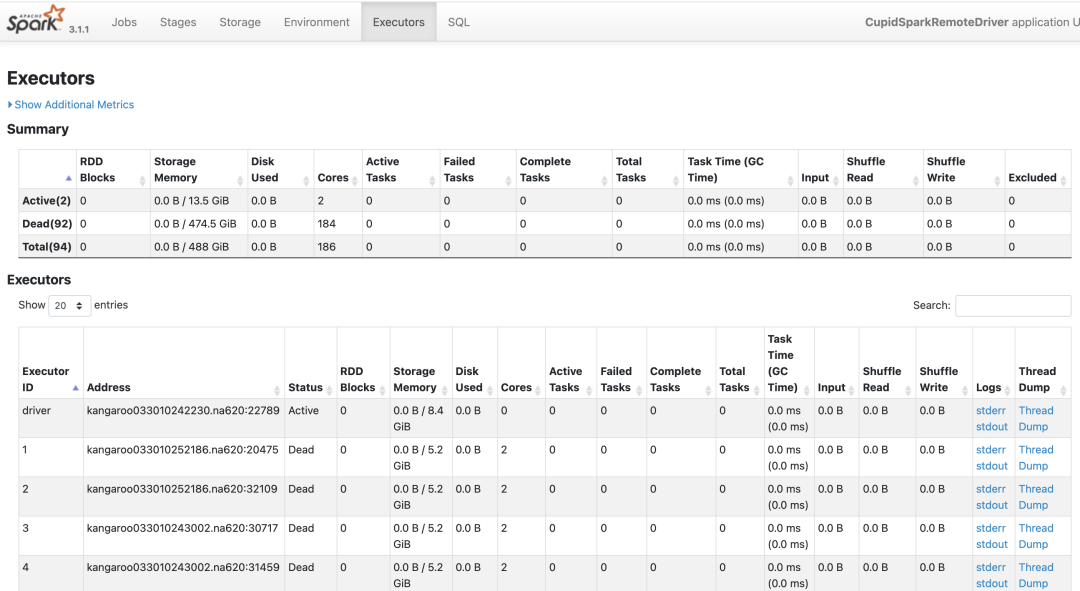Screen dimensions: 1080x591
Task: Open the driver's stderr log
Action: [x=990, y=411]
